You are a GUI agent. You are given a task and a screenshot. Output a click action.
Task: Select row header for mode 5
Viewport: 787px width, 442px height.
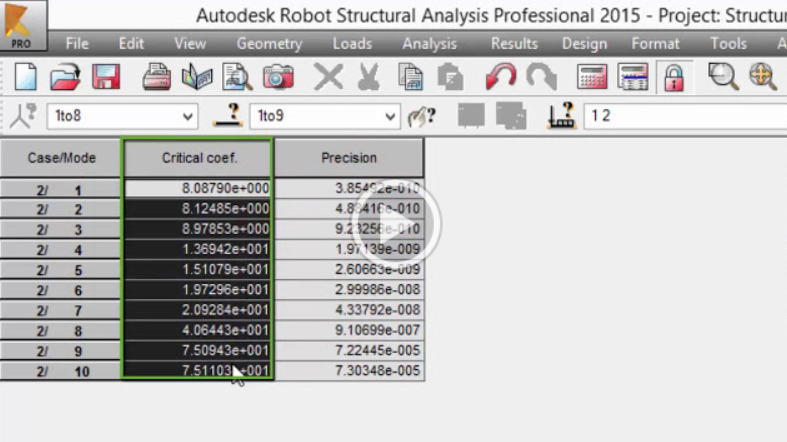tap(61, 270)
